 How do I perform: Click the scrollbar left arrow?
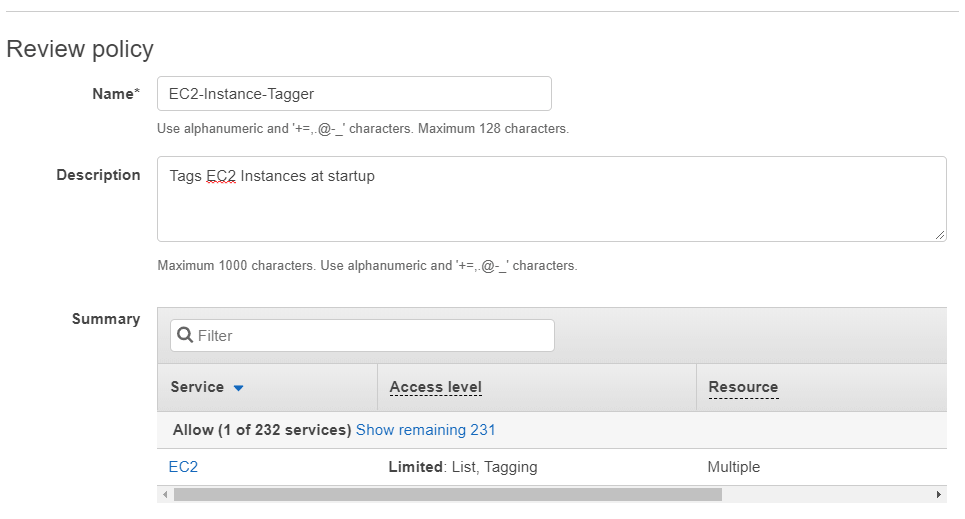click(164, 494)
